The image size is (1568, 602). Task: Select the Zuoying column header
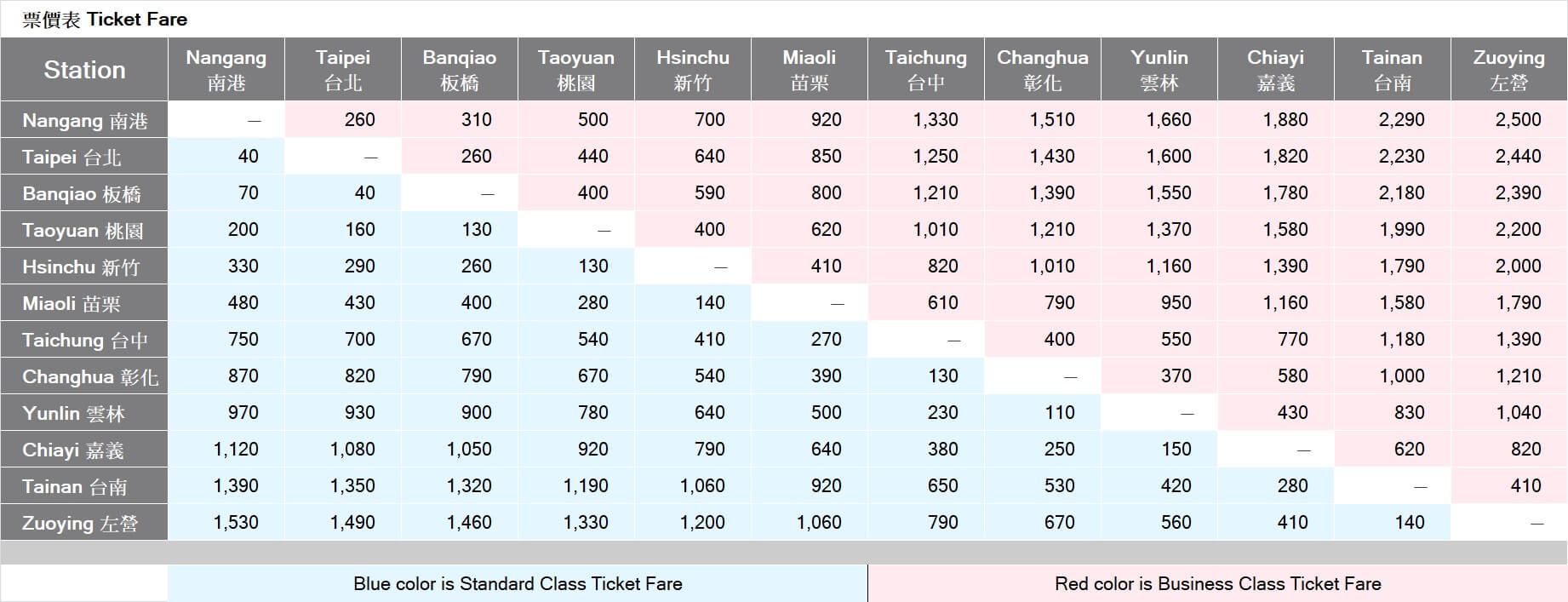click(1508, 70)
